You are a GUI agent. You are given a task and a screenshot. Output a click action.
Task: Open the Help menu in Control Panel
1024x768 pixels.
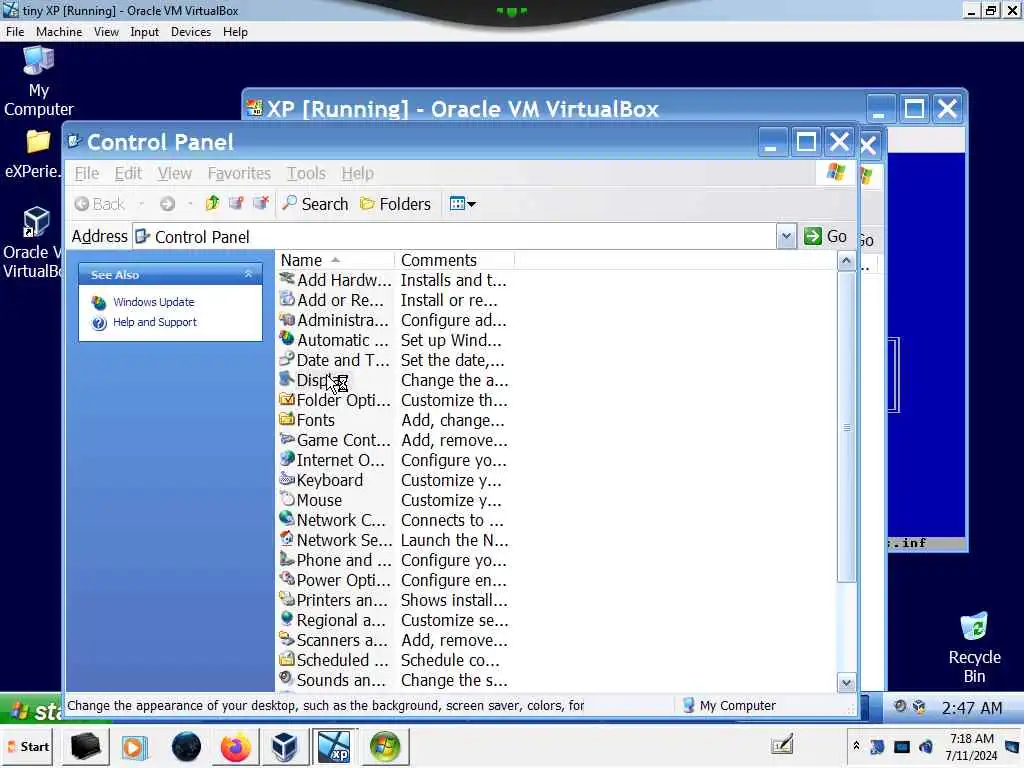coord(358,174)
